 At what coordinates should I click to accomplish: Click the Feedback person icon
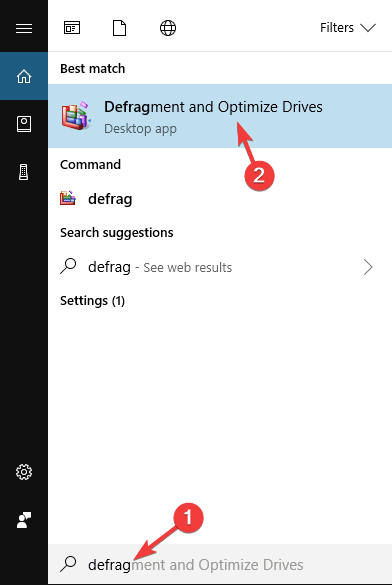tap(24, 520)
